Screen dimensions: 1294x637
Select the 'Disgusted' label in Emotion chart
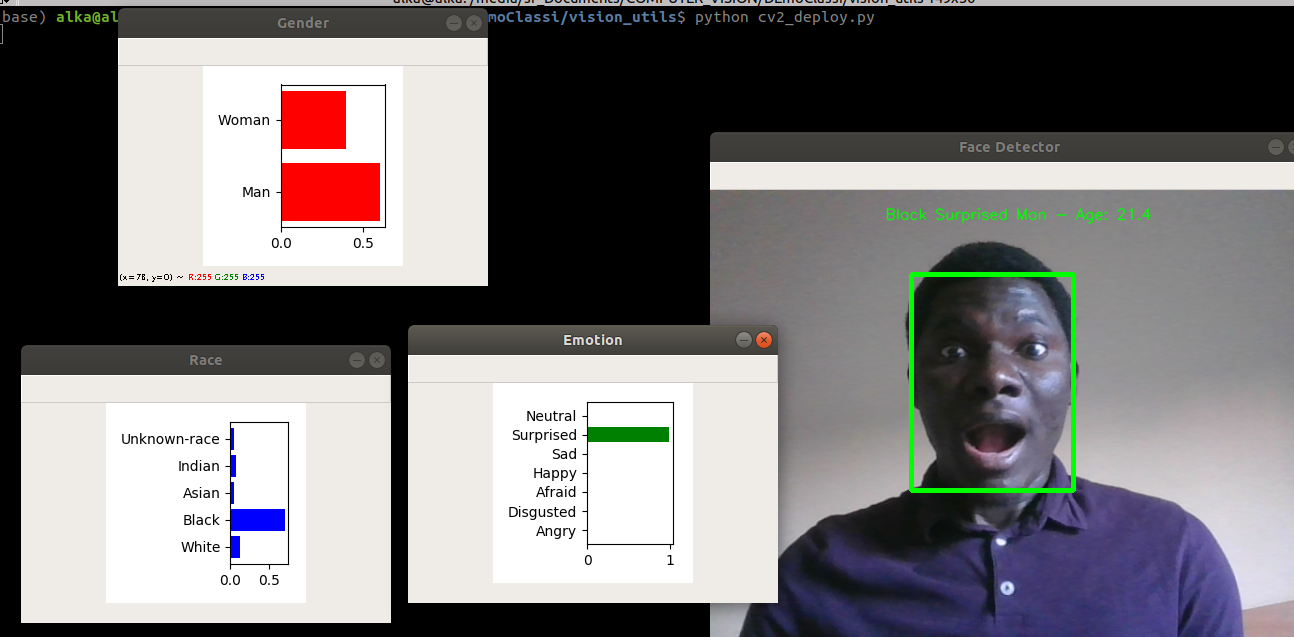[542, 512]
